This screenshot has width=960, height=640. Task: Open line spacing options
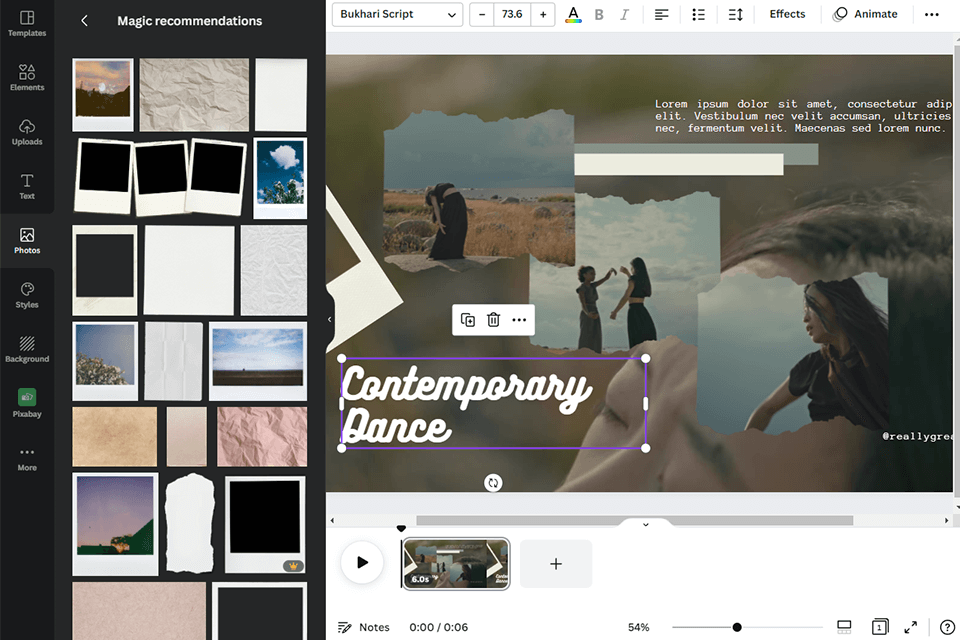tap(736, 14)
